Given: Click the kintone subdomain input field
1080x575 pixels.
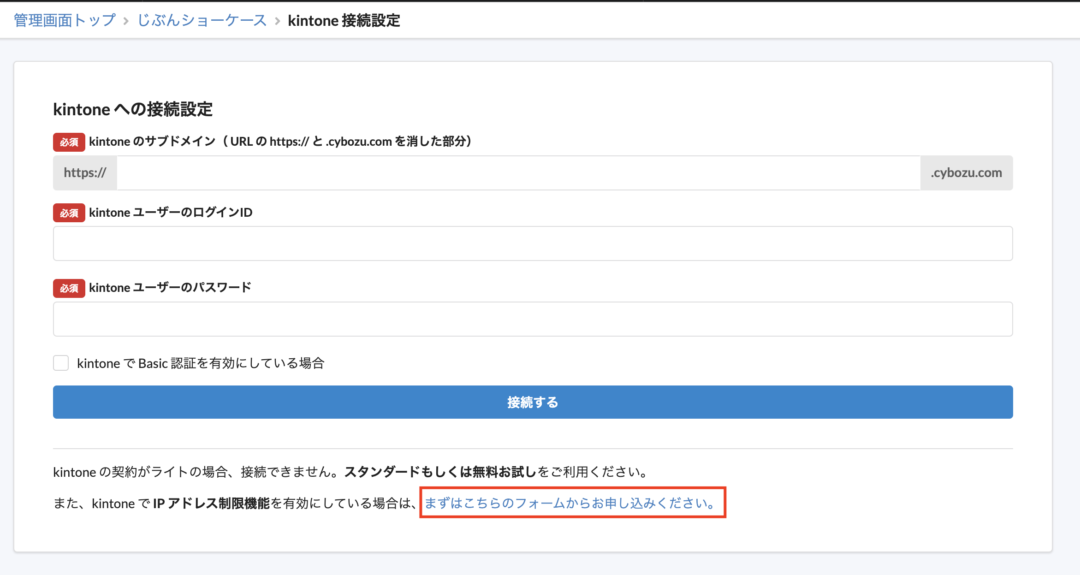Looking at the screenshot, I should 519,173.
